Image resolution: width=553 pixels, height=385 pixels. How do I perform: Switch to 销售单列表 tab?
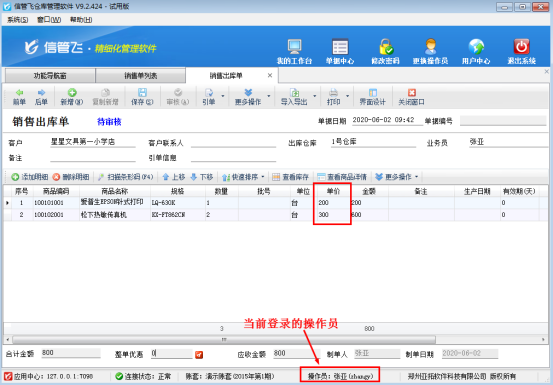point(140,76)
